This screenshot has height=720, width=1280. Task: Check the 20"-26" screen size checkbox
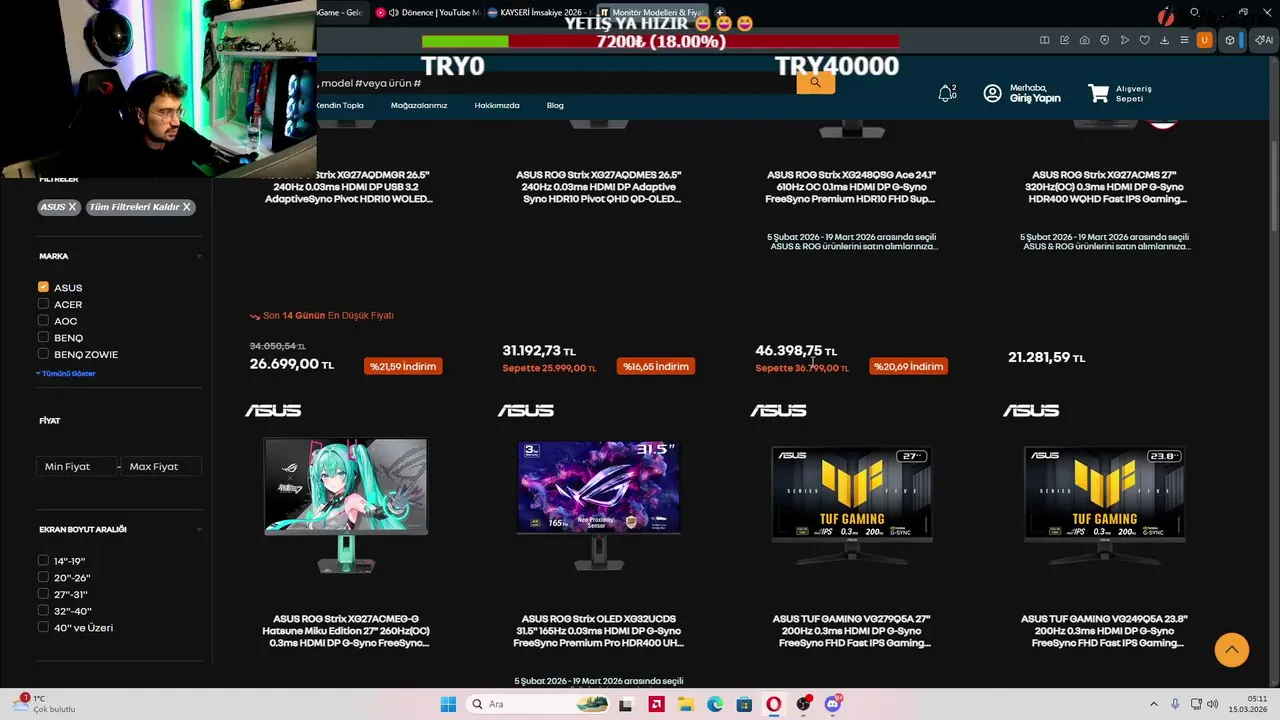pos(43,577)
